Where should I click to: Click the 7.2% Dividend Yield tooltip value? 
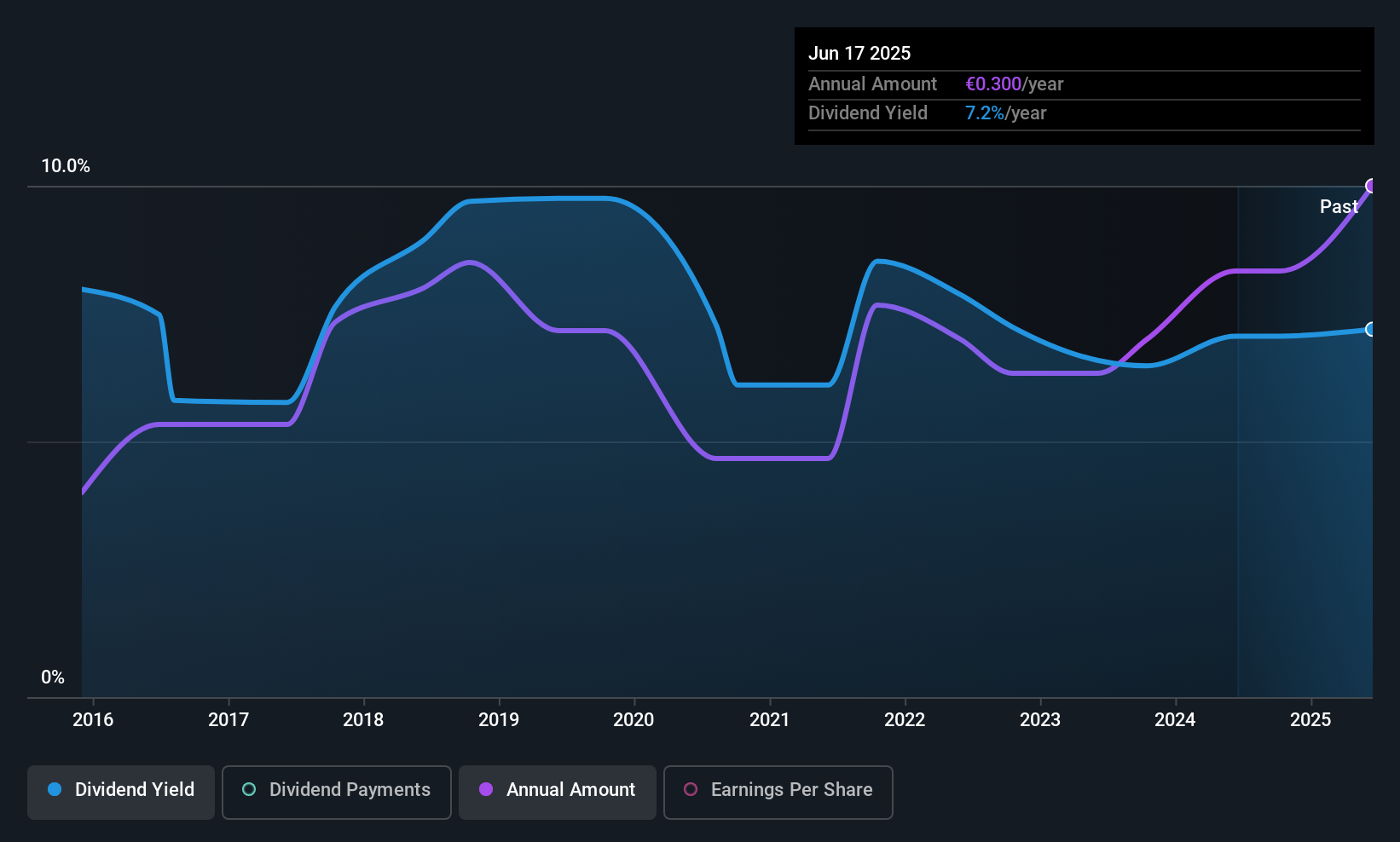click(x=985, y=112)
